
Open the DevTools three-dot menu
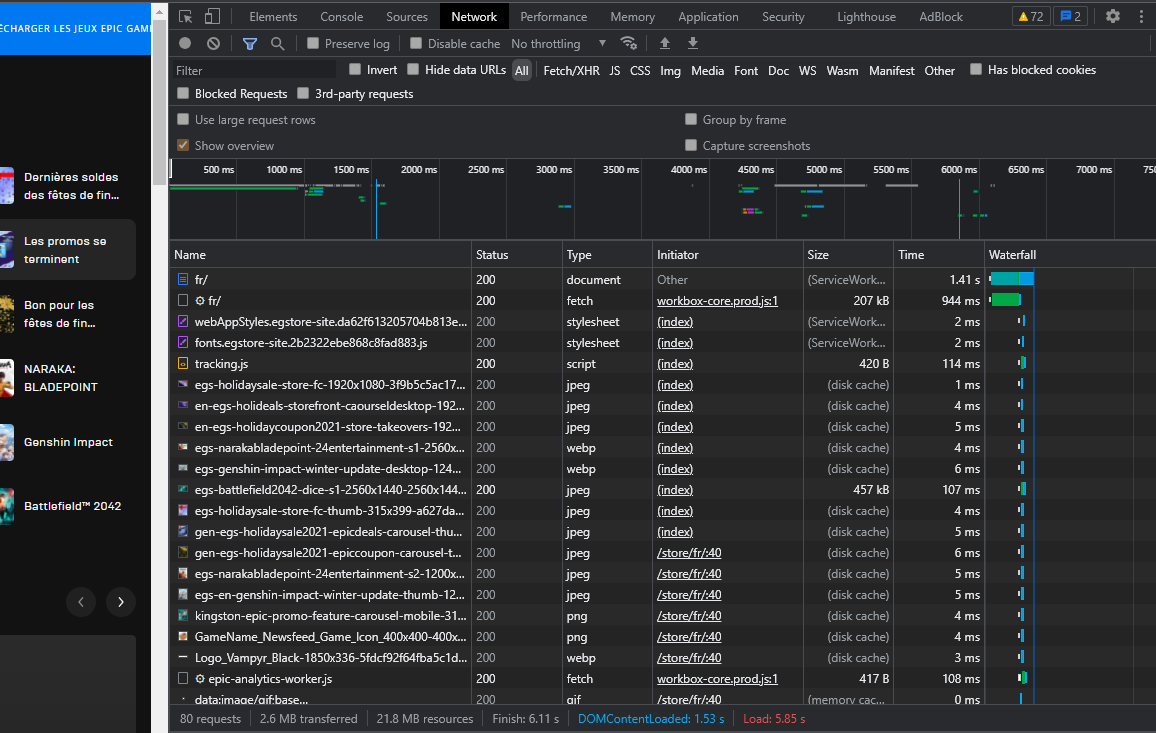[x=1141, y=16]
